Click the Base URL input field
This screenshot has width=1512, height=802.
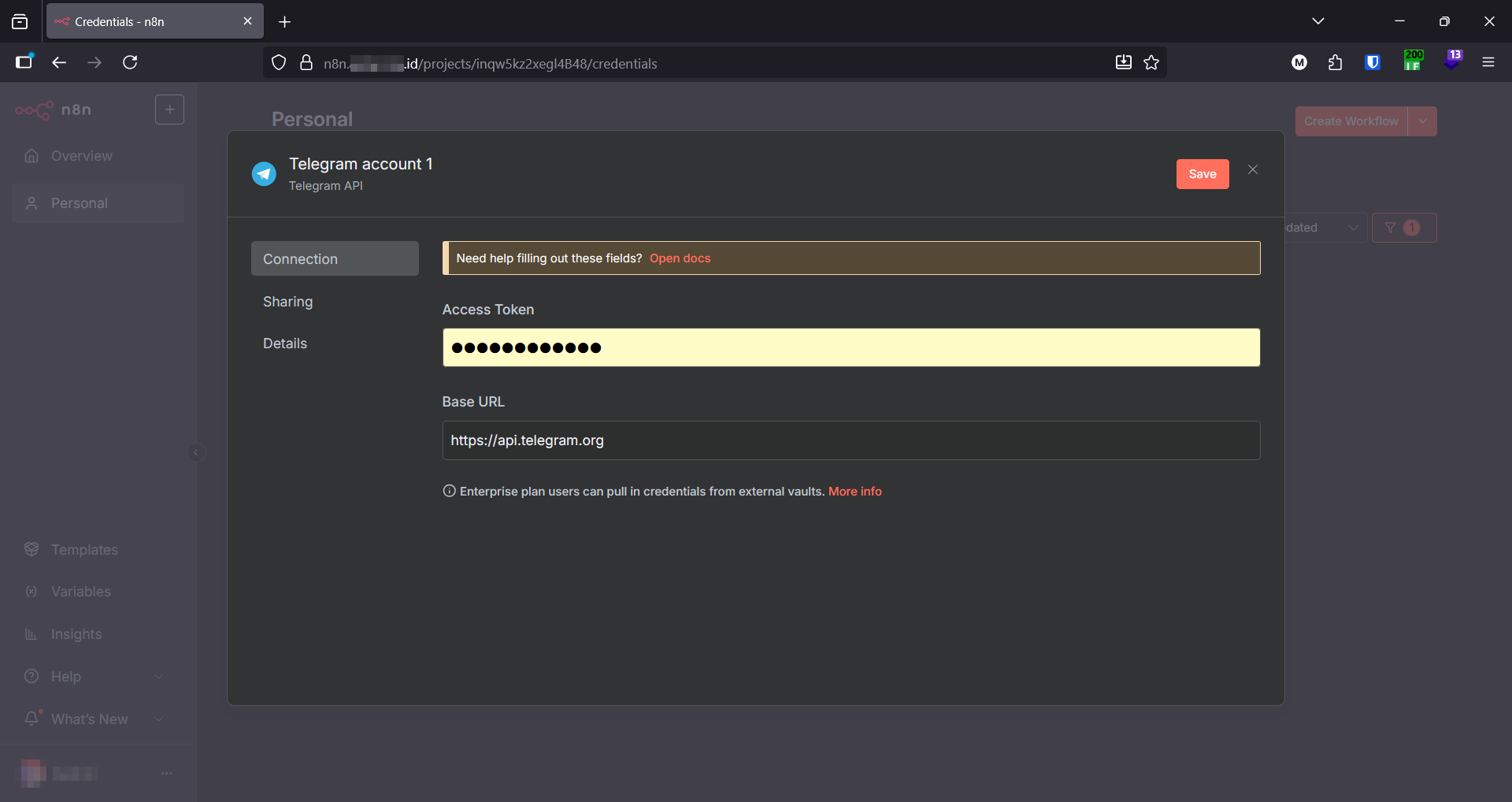[x=850, y=440]
